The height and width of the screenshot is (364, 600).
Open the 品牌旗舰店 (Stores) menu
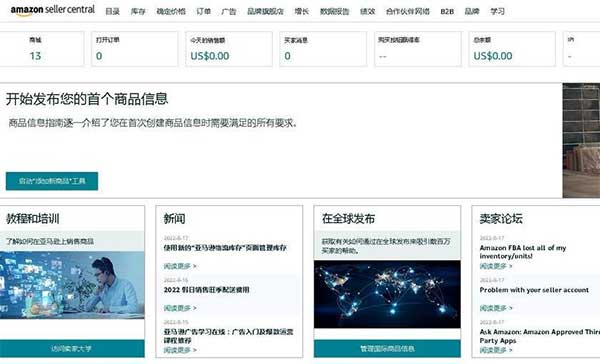265,11
